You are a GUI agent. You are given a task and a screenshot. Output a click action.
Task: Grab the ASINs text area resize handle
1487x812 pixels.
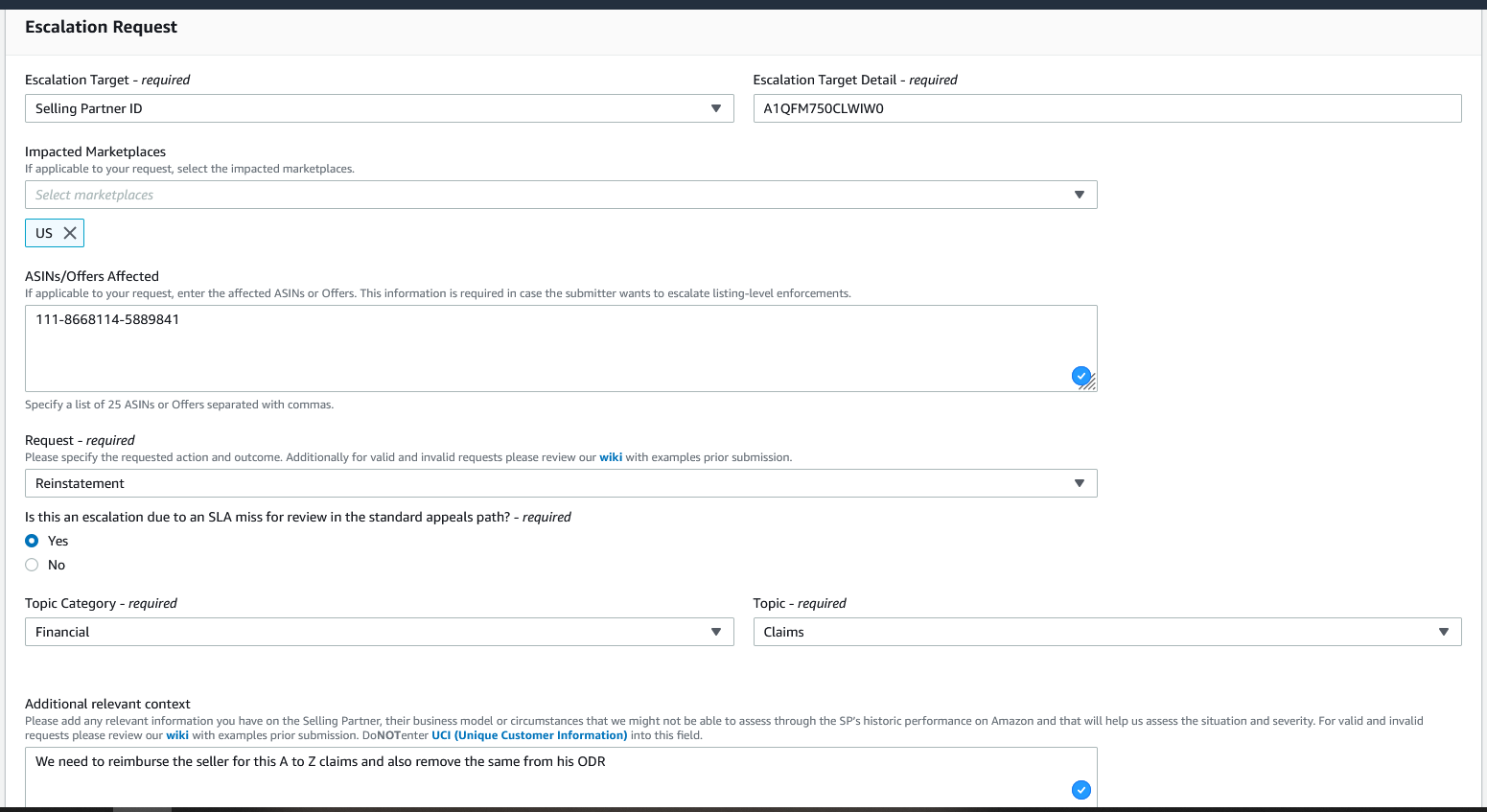[1091, 385]
